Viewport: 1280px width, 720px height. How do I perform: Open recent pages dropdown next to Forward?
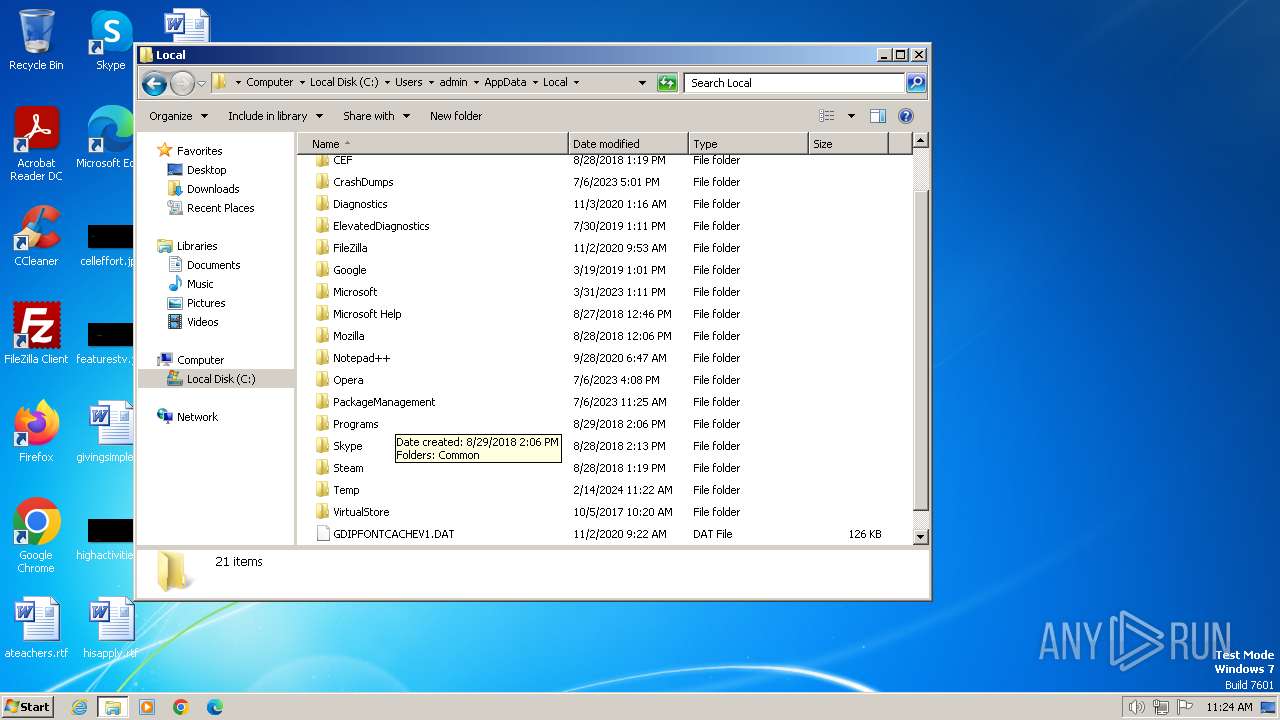(x=201, y=83)
